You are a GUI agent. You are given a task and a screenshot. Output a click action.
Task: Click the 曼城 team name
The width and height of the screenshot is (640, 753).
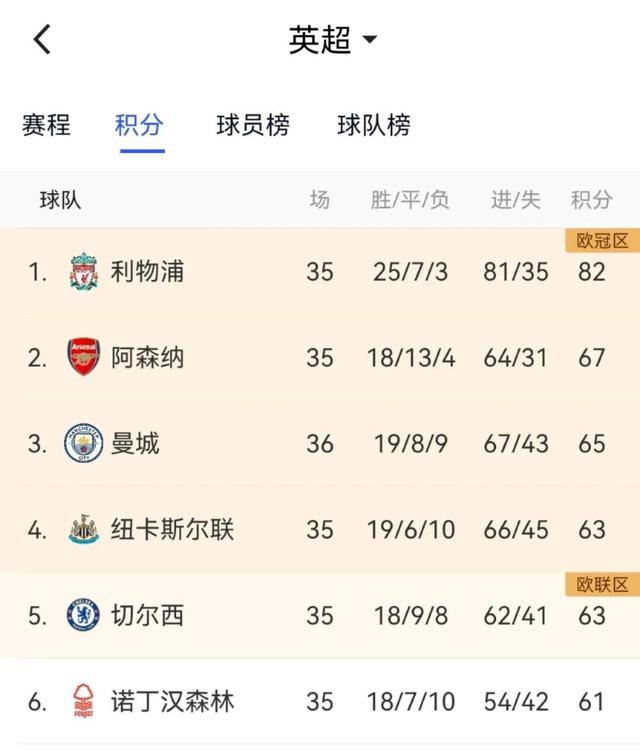pyautogui.click(x=135, y=443)
